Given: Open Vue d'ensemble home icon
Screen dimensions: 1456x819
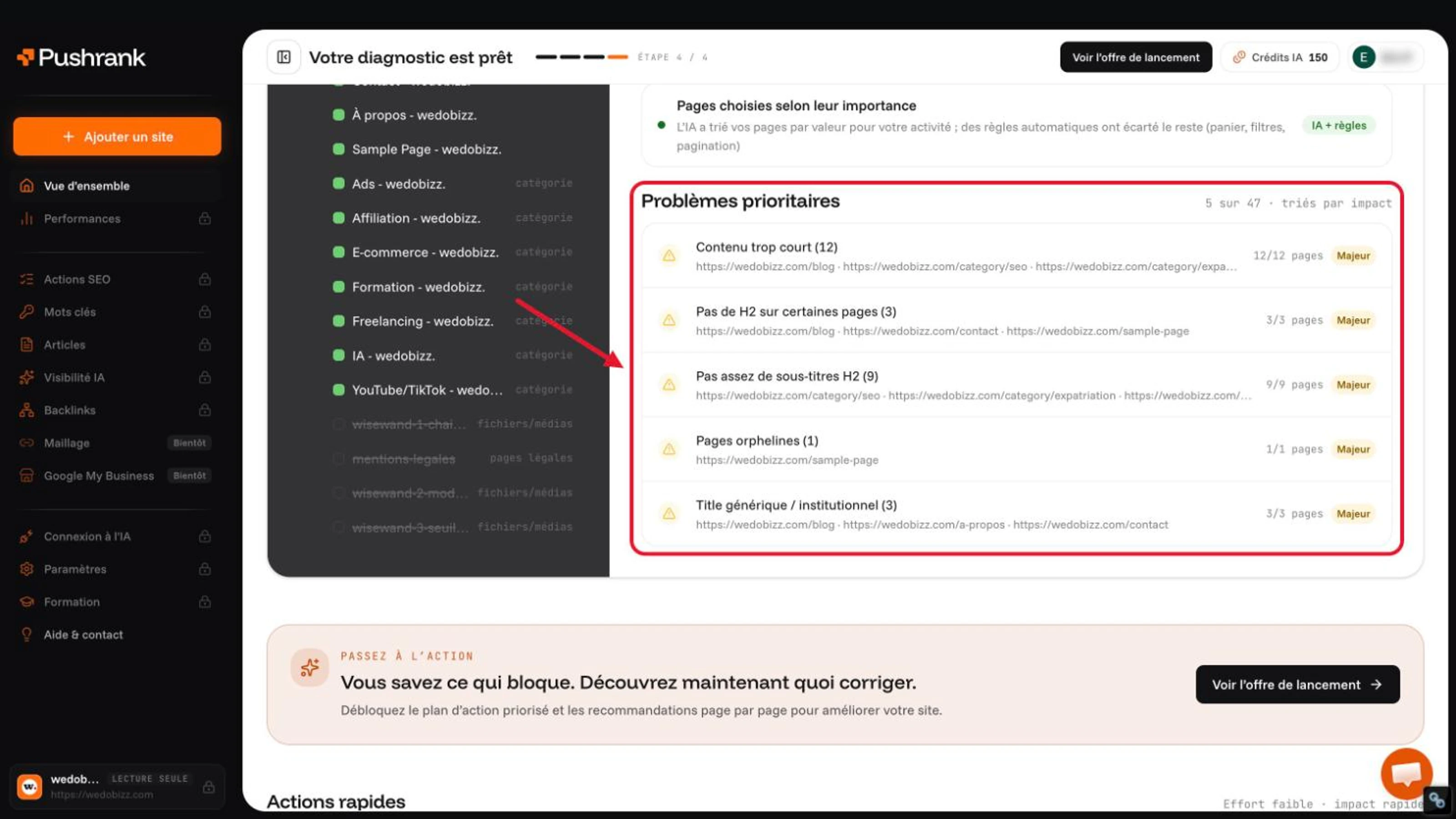Looking at the screenshot, I should (x=26, y=185).
